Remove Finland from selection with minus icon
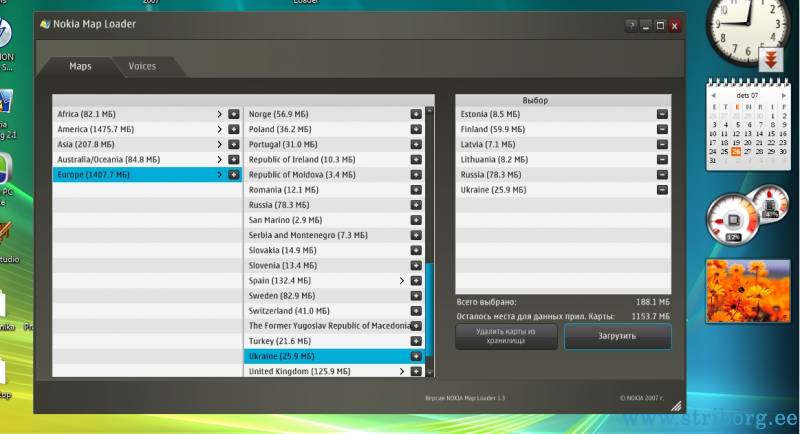This screenshot has width=800, height=434. (662, 130)
